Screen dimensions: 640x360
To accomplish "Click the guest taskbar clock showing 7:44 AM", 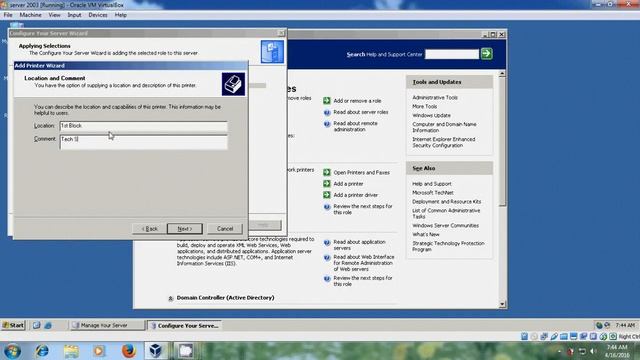I will 625,325.
